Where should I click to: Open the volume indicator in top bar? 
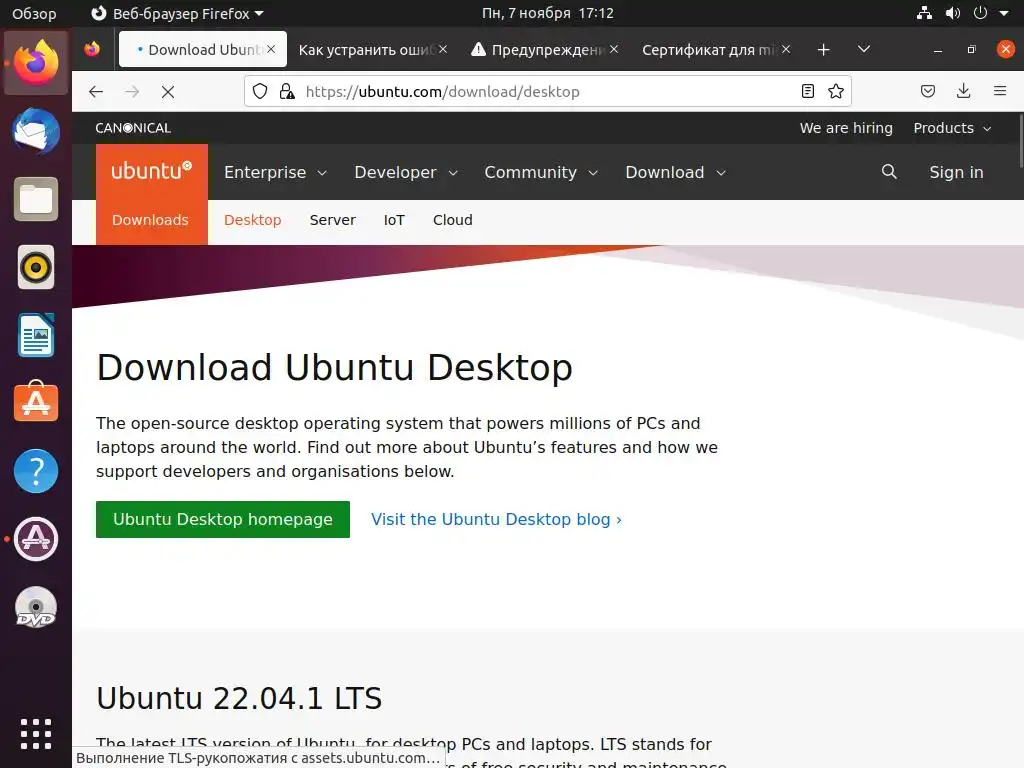(x=953, y=13)
